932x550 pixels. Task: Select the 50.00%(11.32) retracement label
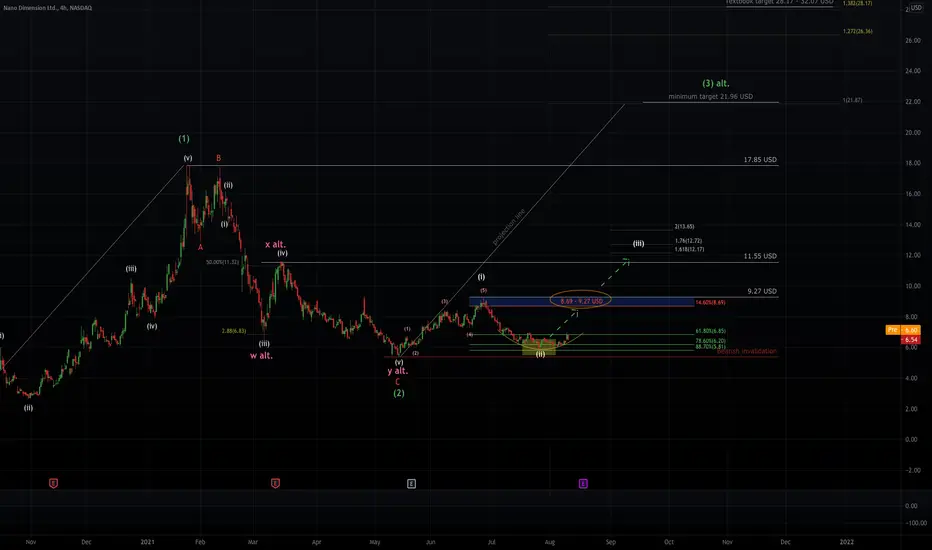pos(222,262)
